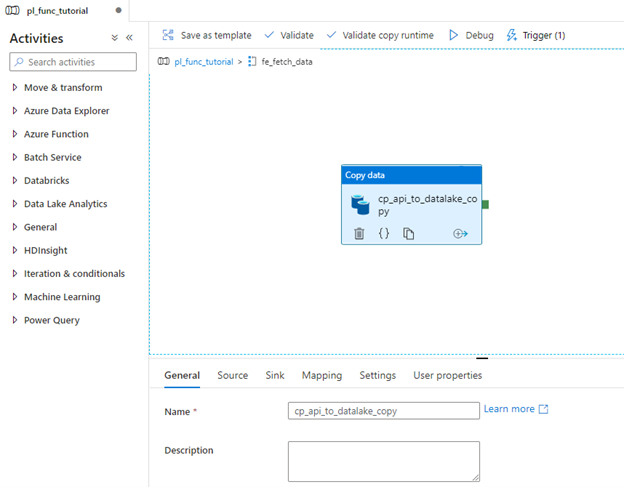Screen dimensions: 624x487
Task: Collapse Activities panel with double left chevron
Action: click(129, 38)
